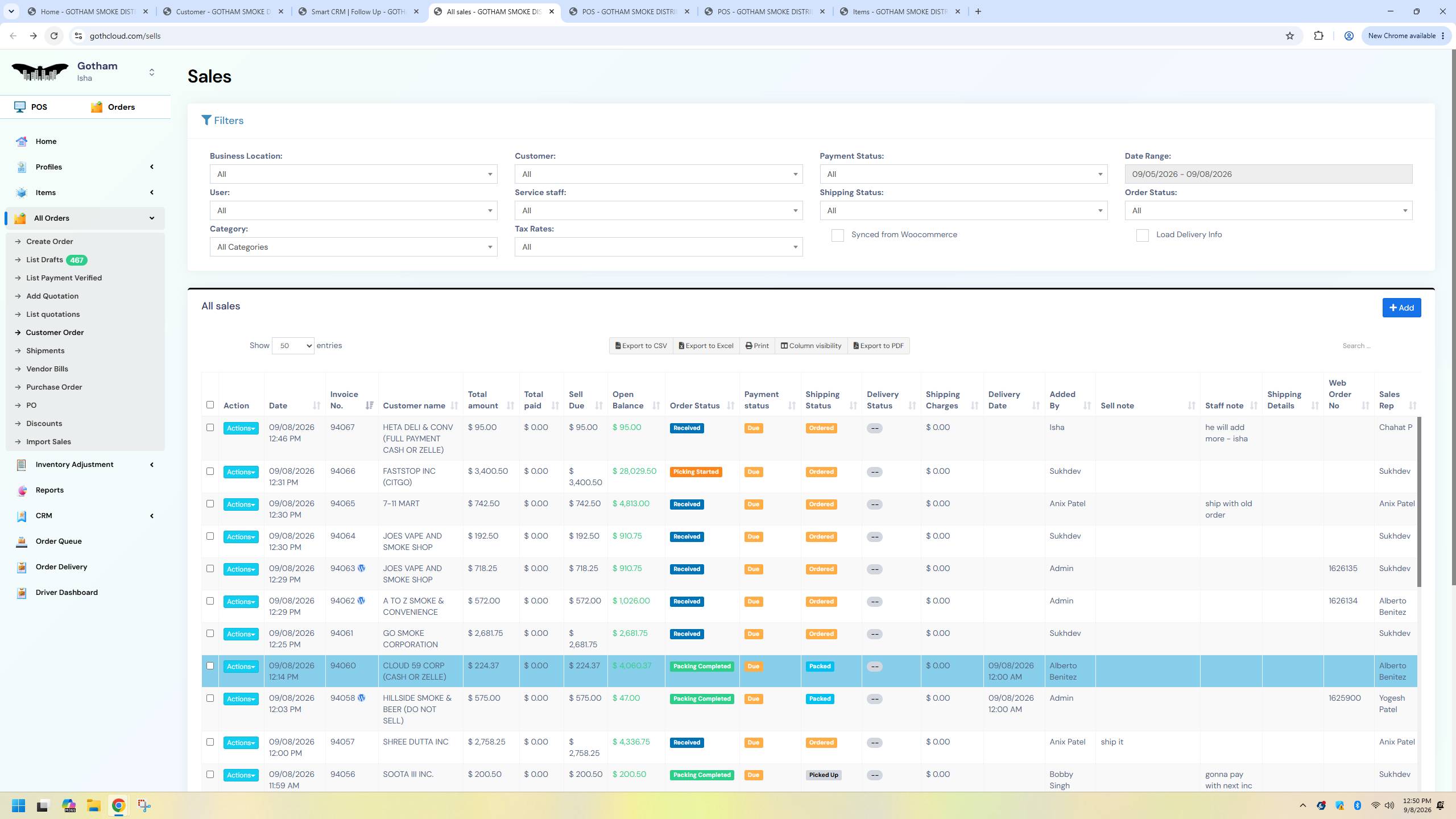Bookmark this page with the star icon
Screen dimensions: 1456x819
point(1289,36)
